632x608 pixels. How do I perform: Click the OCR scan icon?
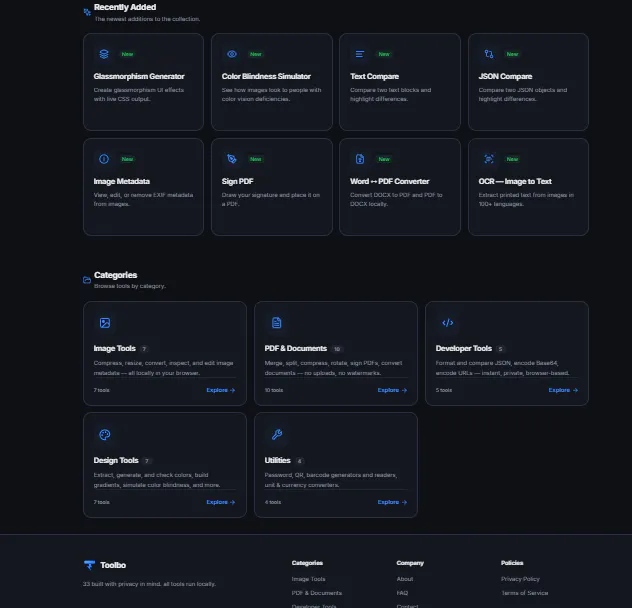pos(489,159)
